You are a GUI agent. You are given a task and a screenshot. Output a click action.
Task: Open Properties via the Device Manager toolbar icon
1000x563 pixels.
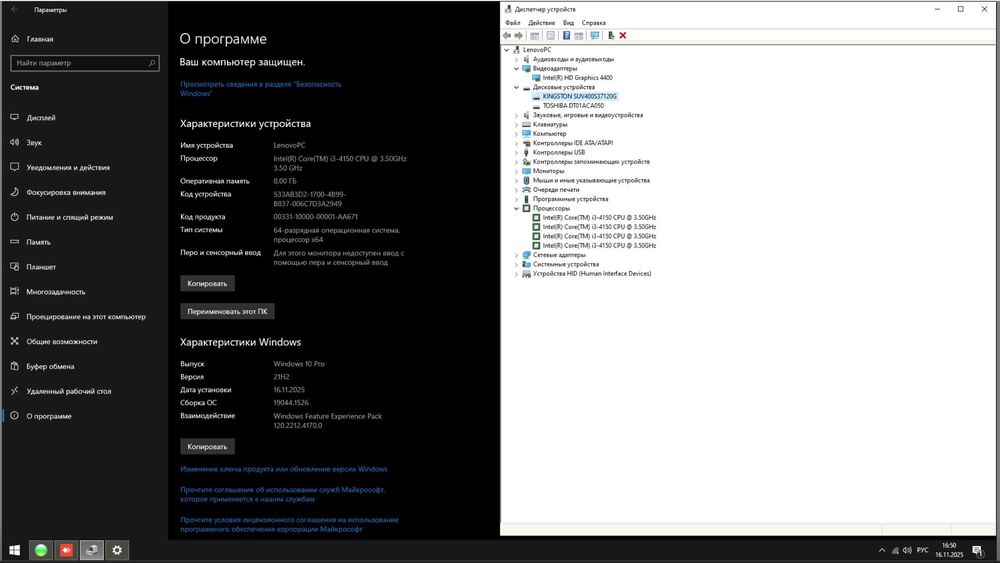[550, 36]
